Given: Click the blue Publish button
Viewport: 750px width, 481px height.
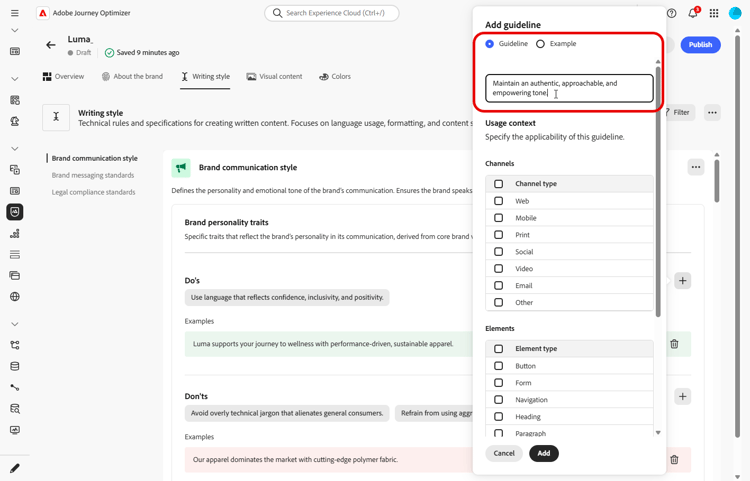Looking at the screenshot, I should tap(701, 44).
